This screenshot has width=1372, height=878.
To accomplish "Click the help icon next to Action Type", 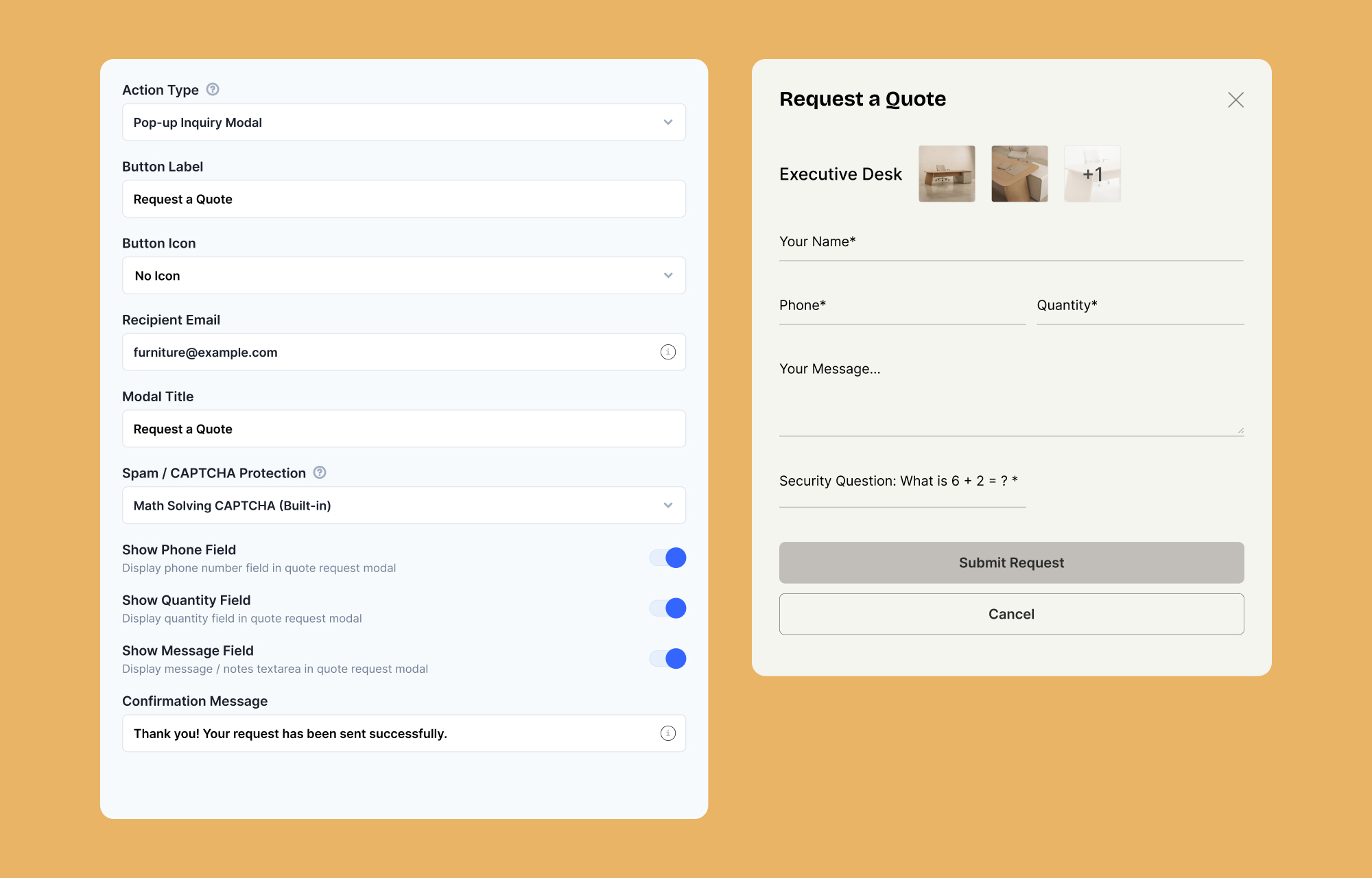I will [213, 89].
